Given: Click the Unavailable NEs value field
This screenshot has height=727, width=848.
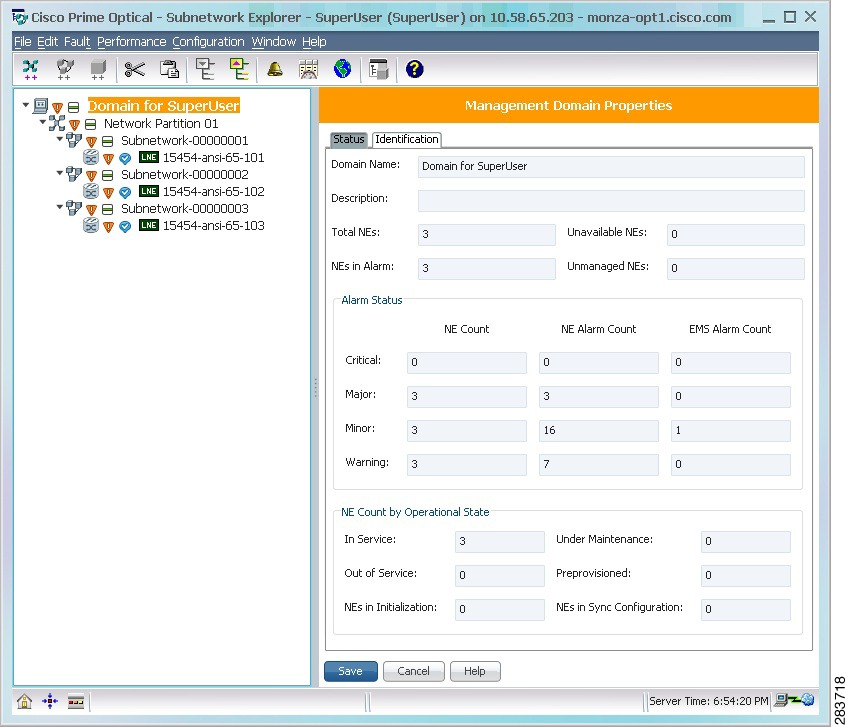Looking at the screenshot, I should (x=736, y=235).
